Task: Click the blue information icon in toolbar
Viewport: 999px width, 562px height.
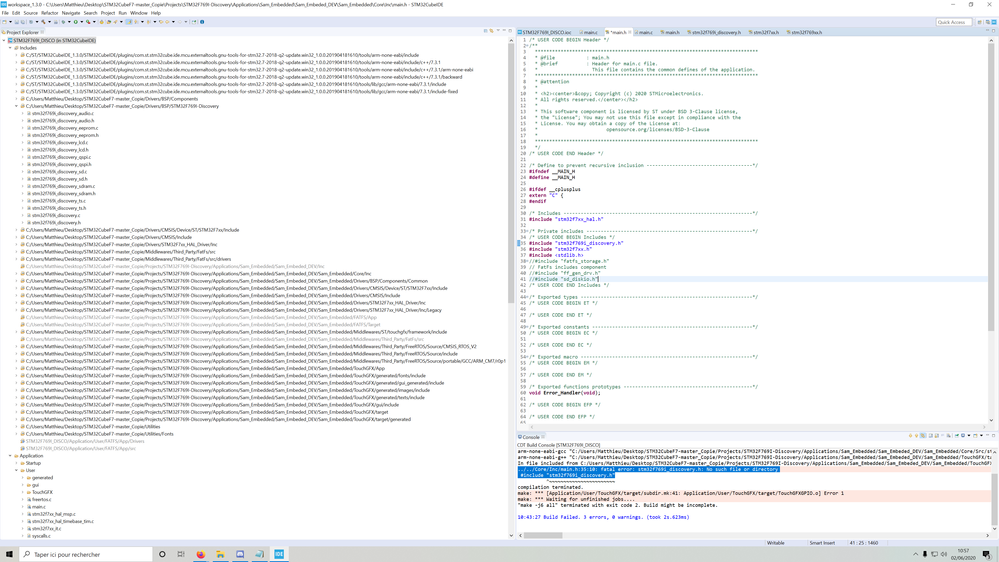Action: 202,21
